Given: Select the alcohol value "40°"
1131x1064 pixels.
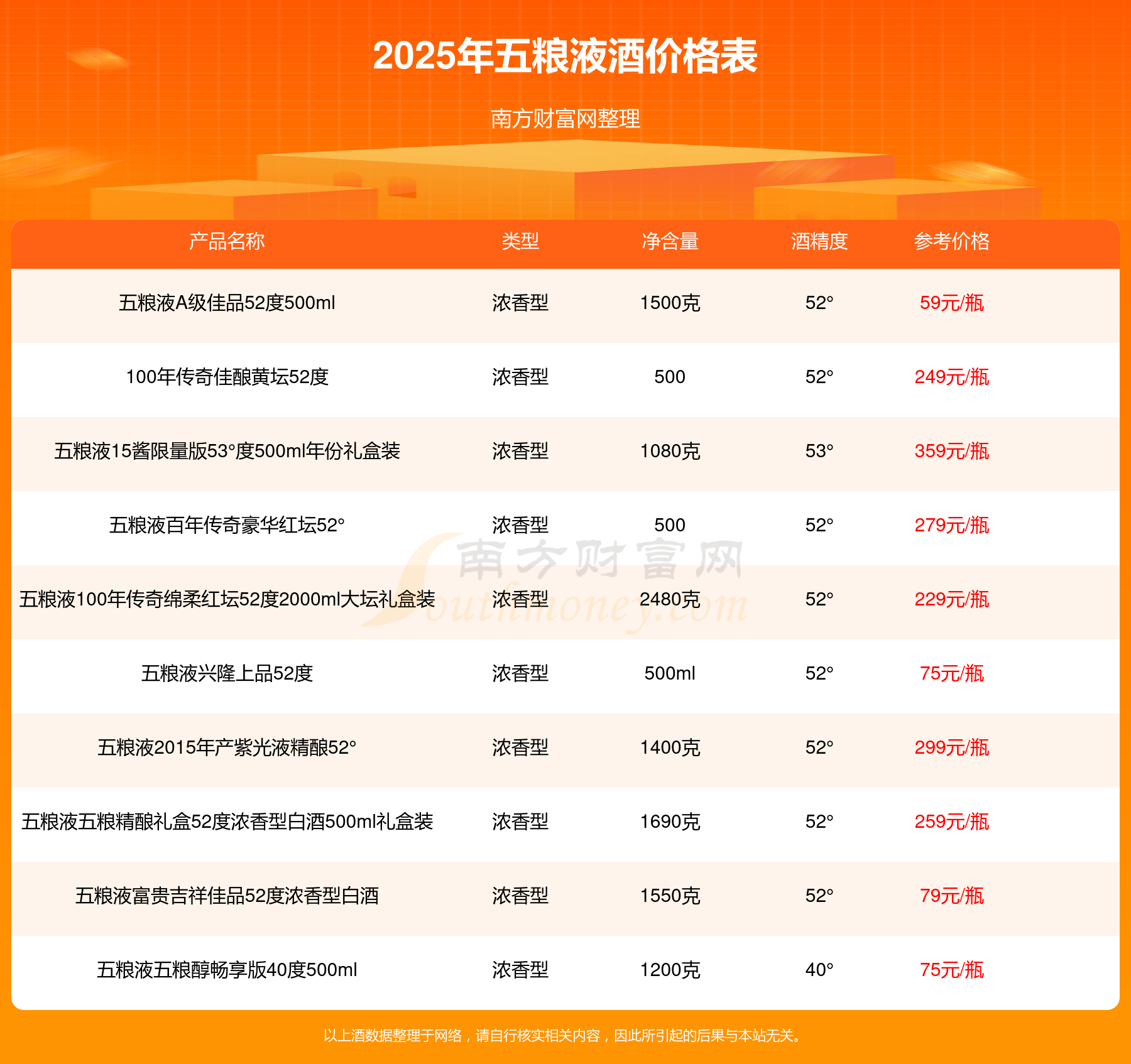Looking at the screenshot, I should point(819,970).
